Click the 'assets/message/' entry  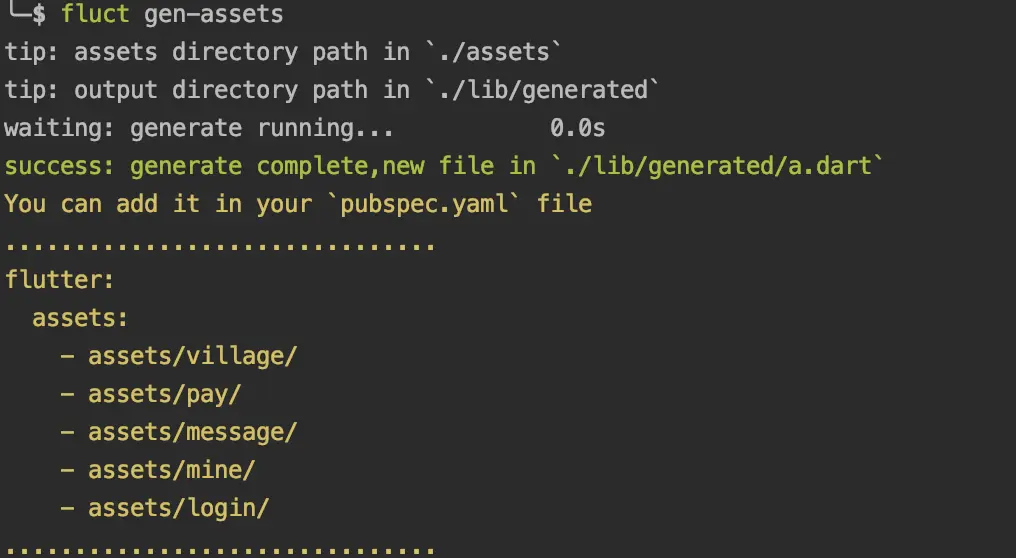pyautogui.click(x=192, y=432)
